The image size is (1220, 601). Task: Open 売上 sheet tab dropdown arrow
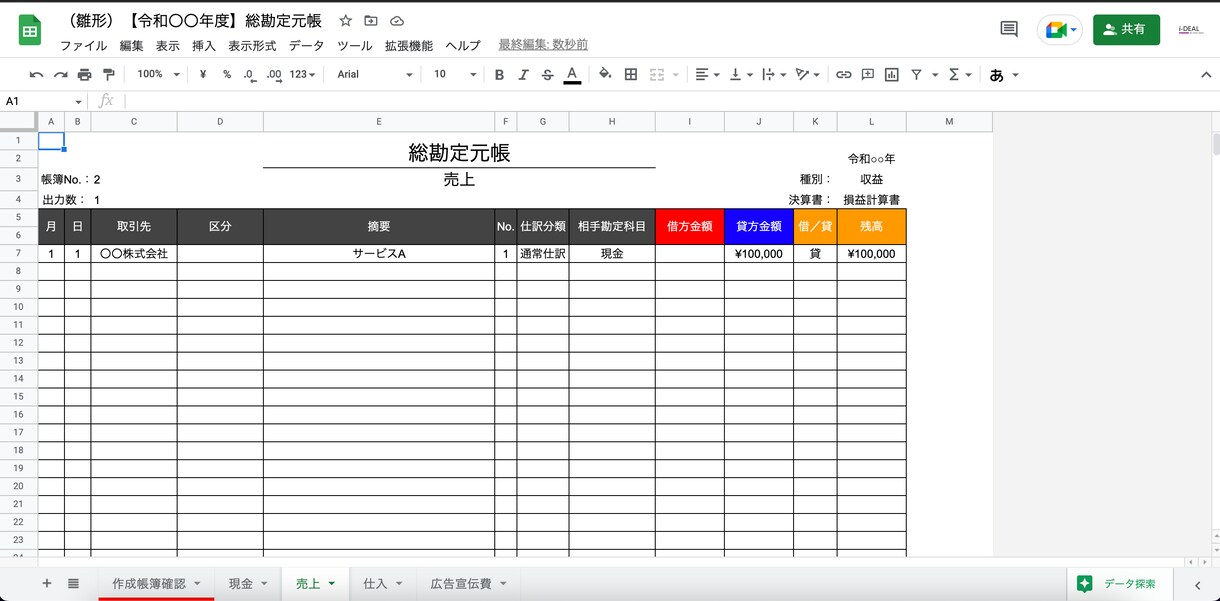(x=332, y=584)
